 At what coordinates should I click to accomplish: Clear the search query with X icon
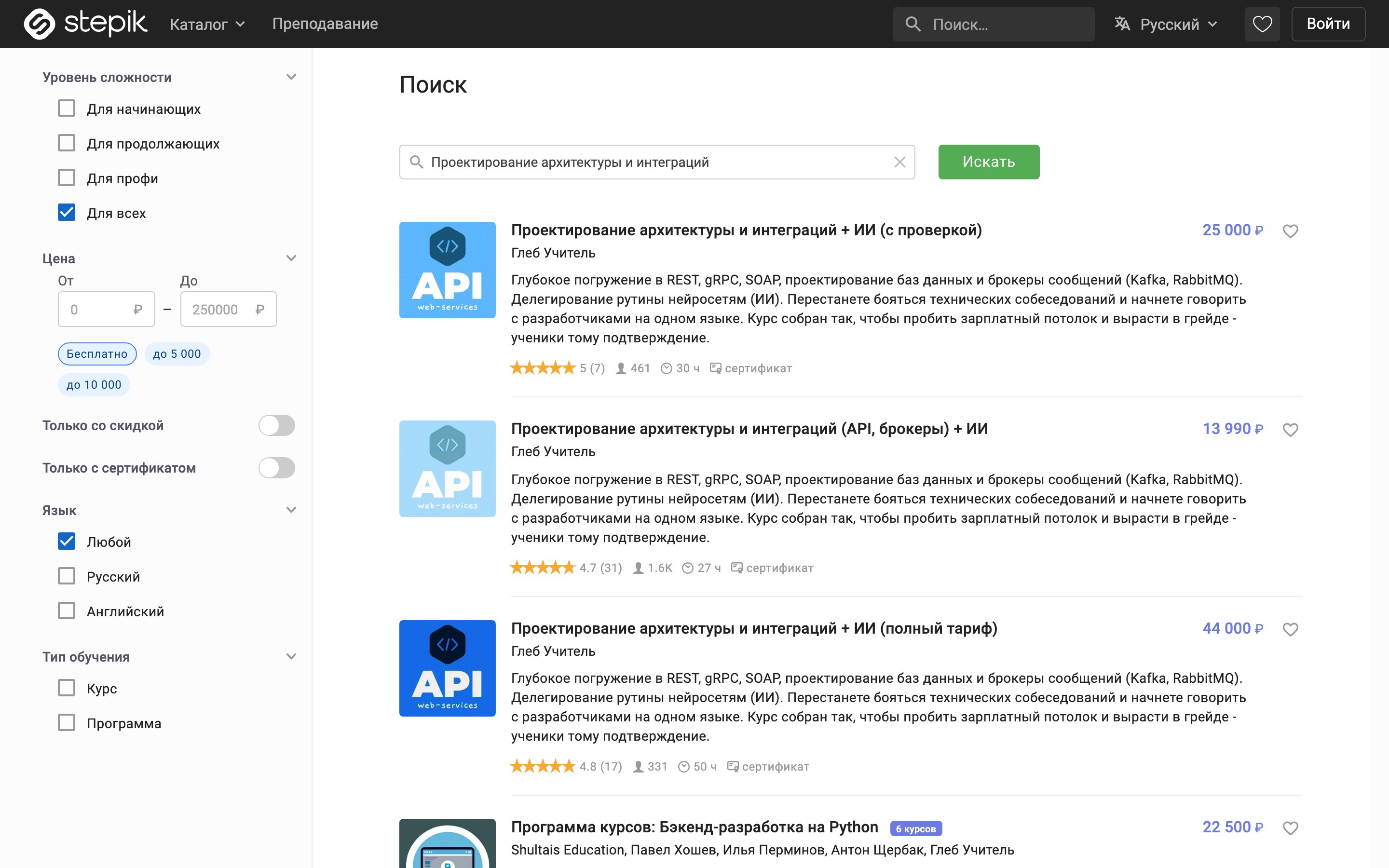899,163
